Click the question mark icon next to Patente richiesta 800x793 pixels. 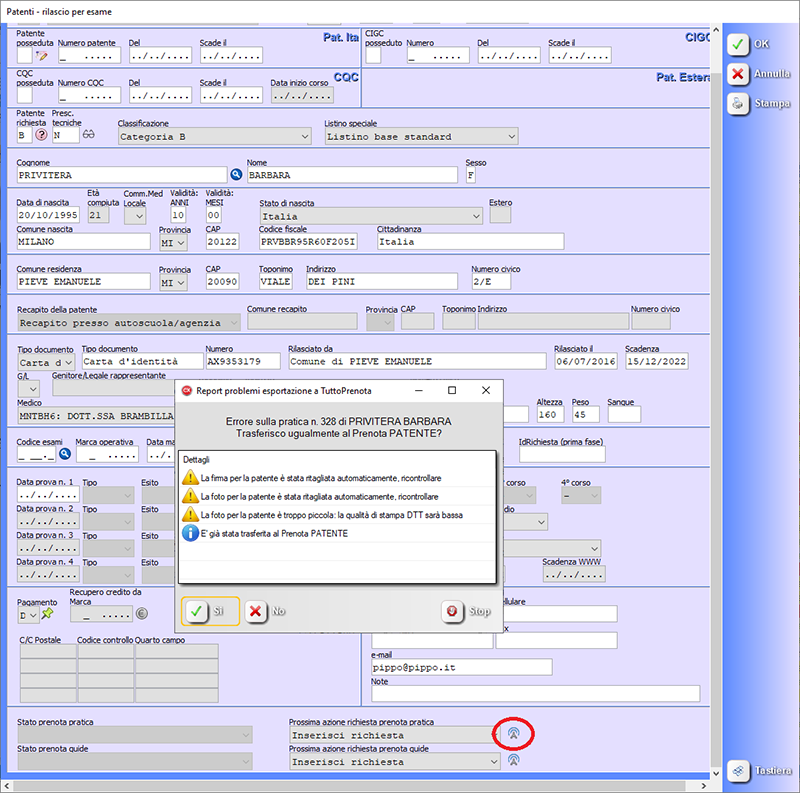click(42, 136)
